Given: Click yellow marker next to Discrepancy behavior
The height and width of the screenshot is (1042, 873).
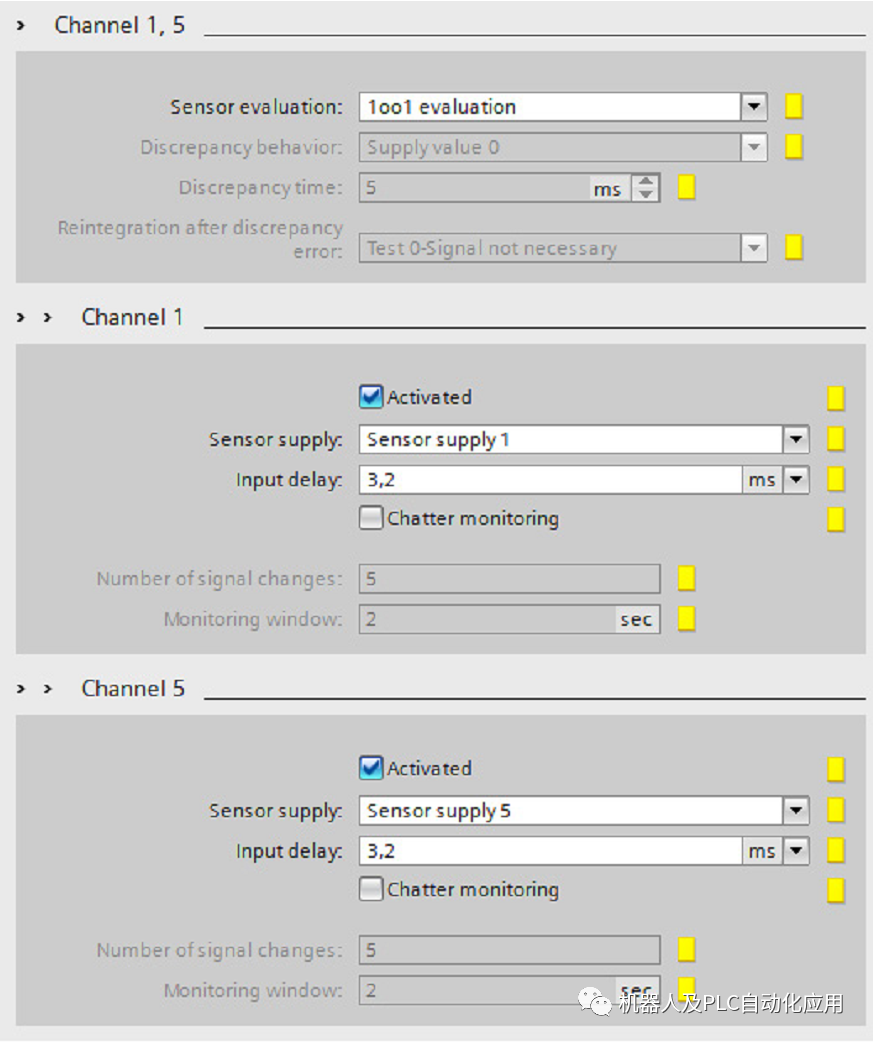Looking at the screenshot, I should click(794, 147).
